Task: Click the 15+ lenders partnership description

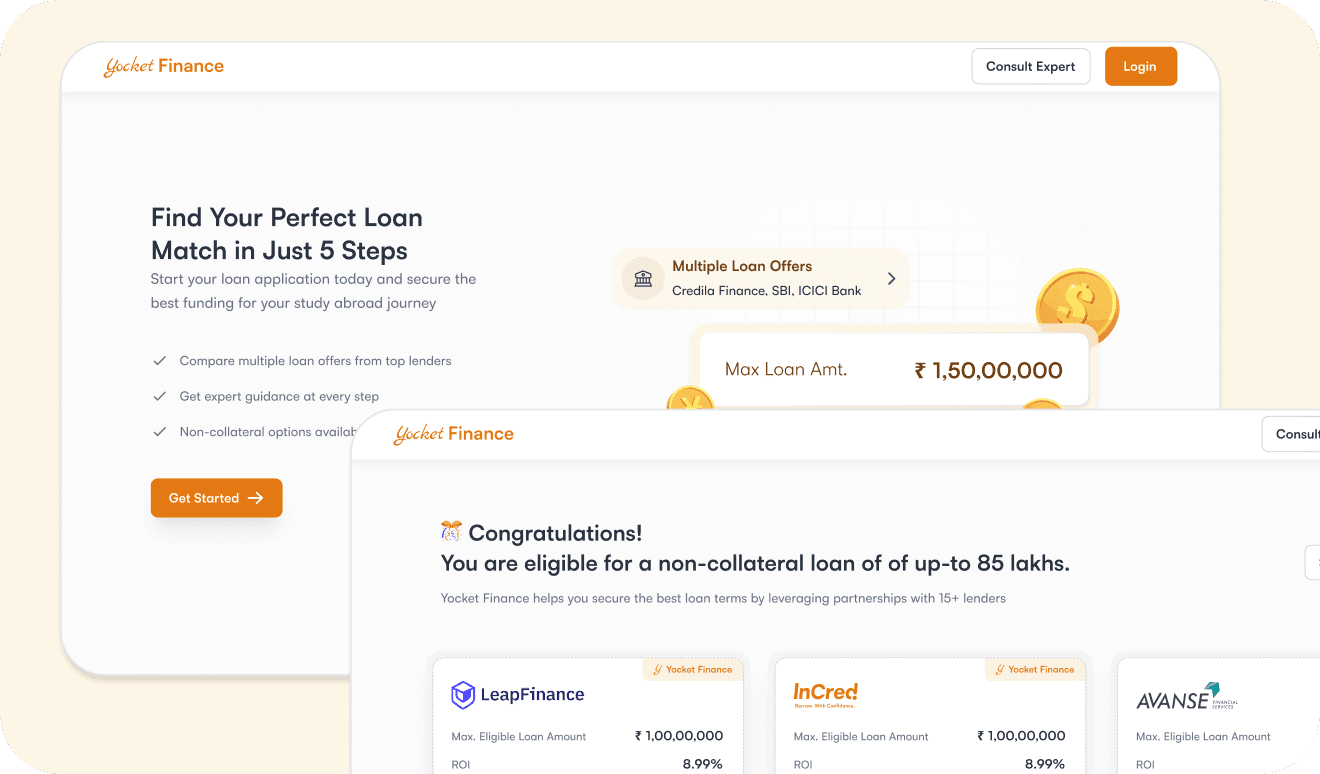Action: click(x=723, y=599)
